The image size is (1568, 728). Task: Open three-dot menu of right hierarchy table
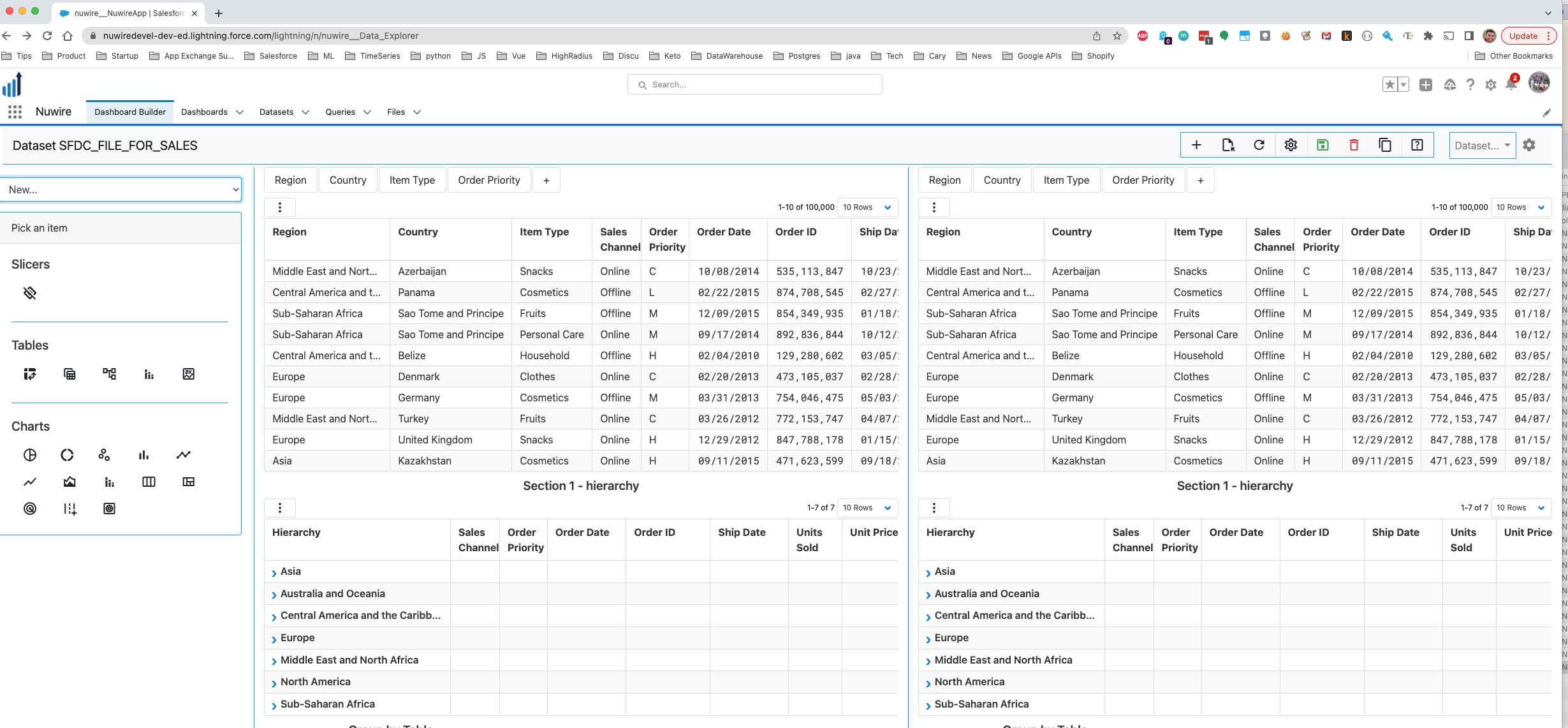934,508
